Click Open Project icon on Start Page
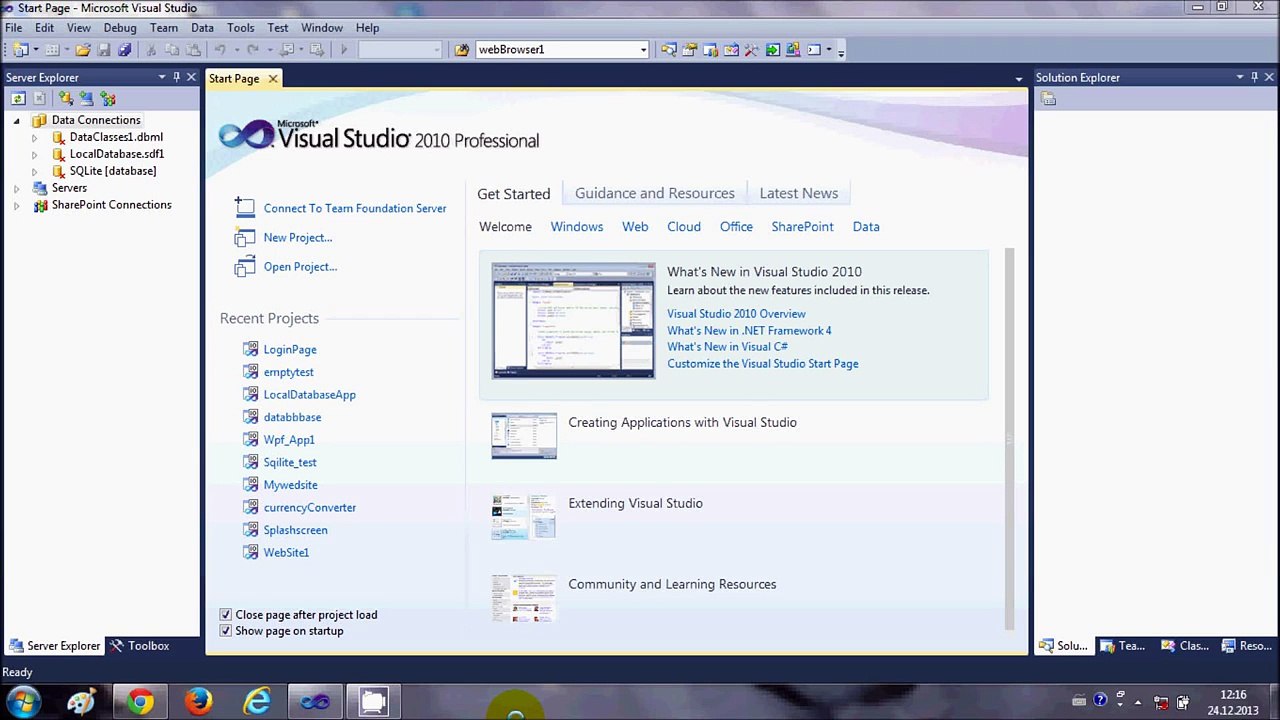Image resolution: width=1280 pixels, height=720 pixels. (245, 267)
